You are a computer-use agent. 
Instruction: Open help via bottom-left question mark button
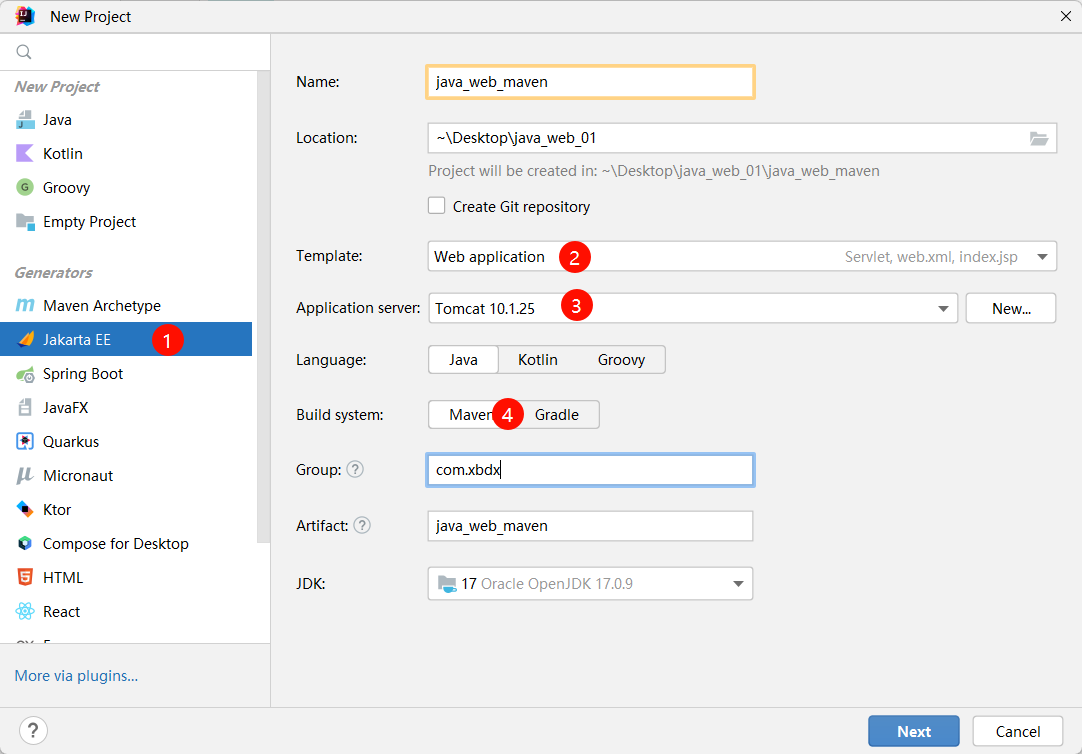click(x=33, y=731)
